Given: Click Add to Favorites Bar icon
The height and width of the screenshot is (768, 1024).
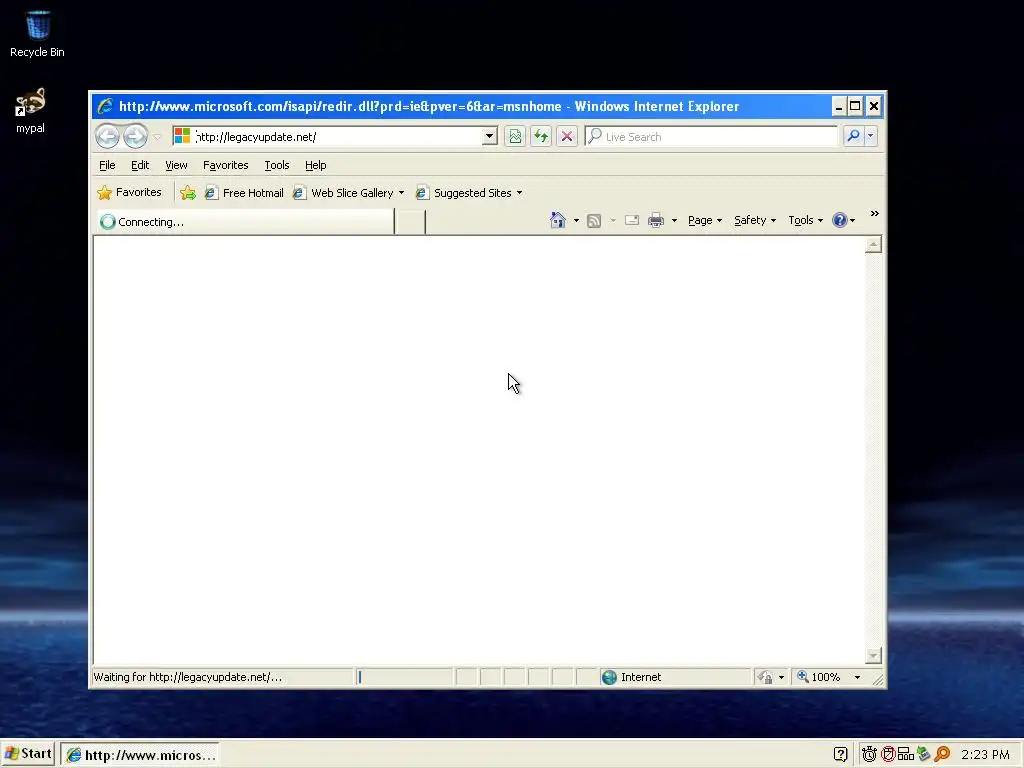Looking at the screenshot, I should point(187,193).
